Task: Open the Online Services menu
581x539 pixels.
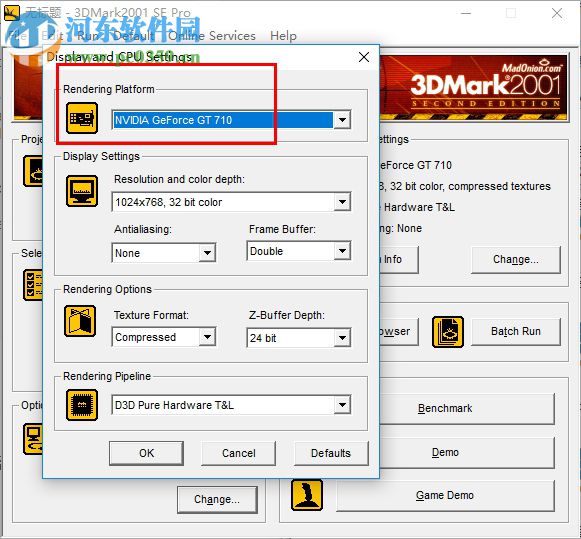Action: pyautogui.click(x=212, y=36)
